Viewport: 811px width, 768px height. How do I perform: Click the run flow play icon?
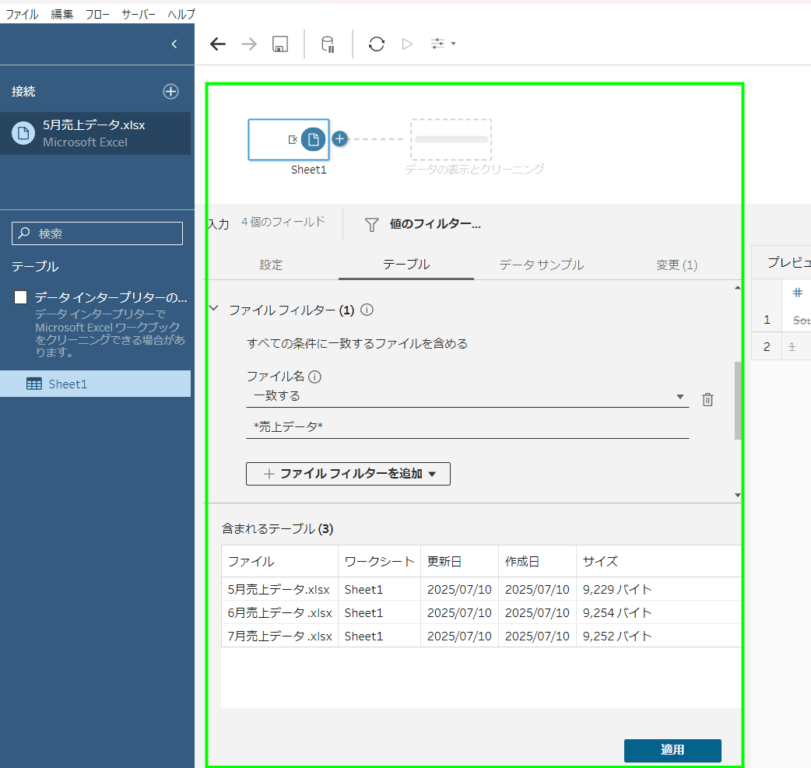[x=407, y=44]
